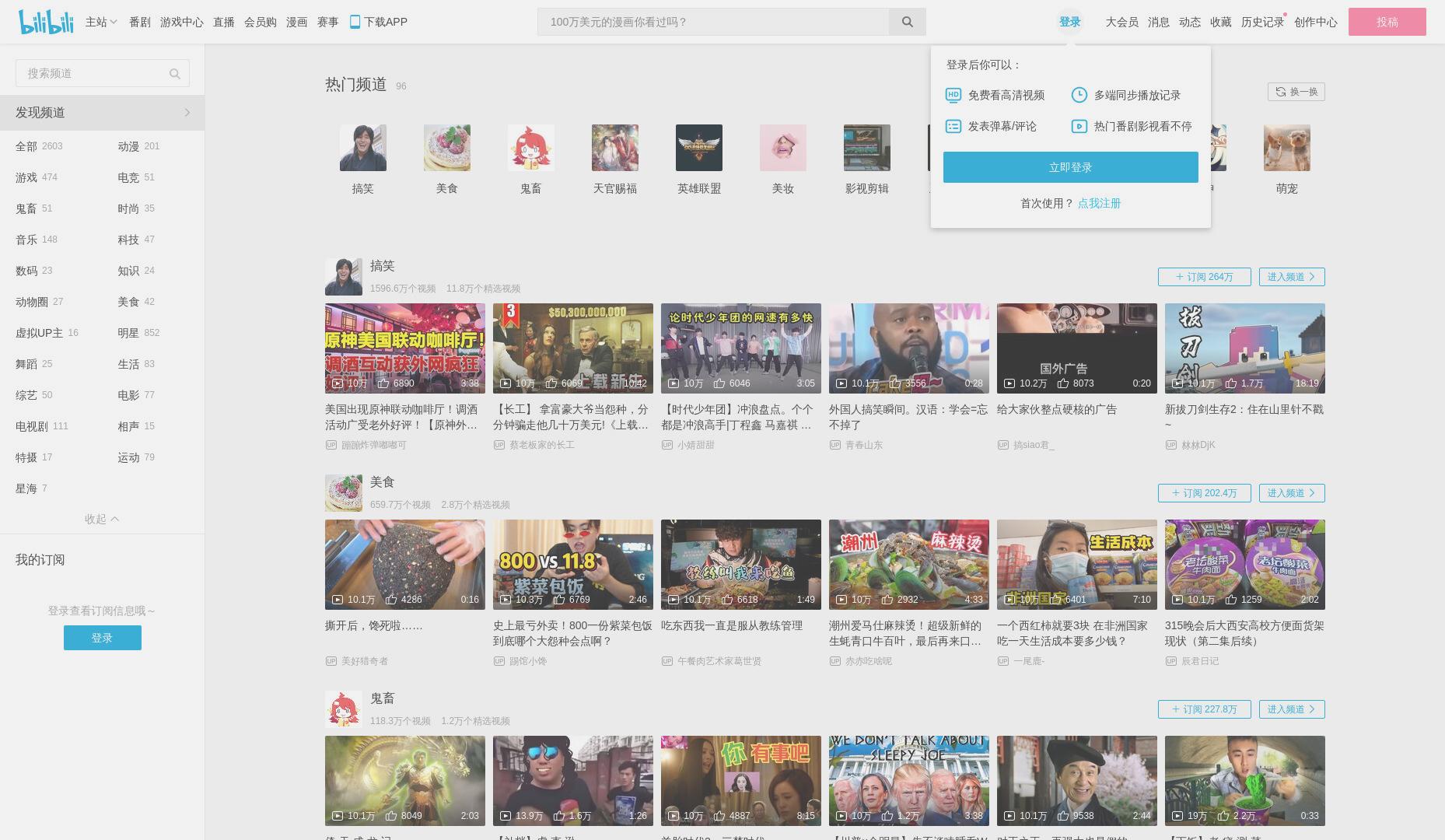Click the 登录 avatar in header
The height and width of the screenshot is (840, 1445).
1070,22
